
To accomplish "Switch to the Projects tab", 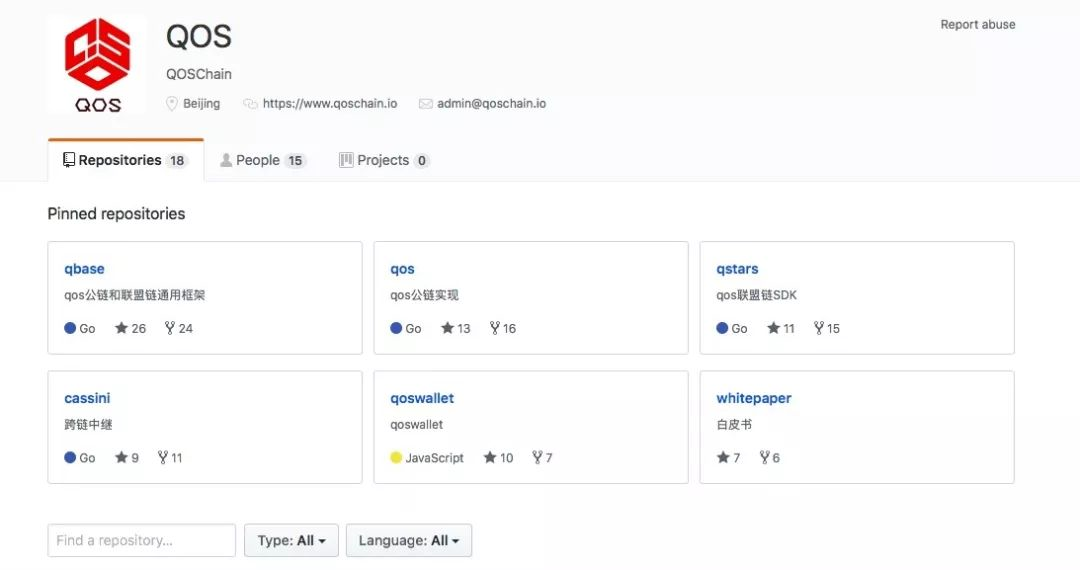I will pos(384,160).
